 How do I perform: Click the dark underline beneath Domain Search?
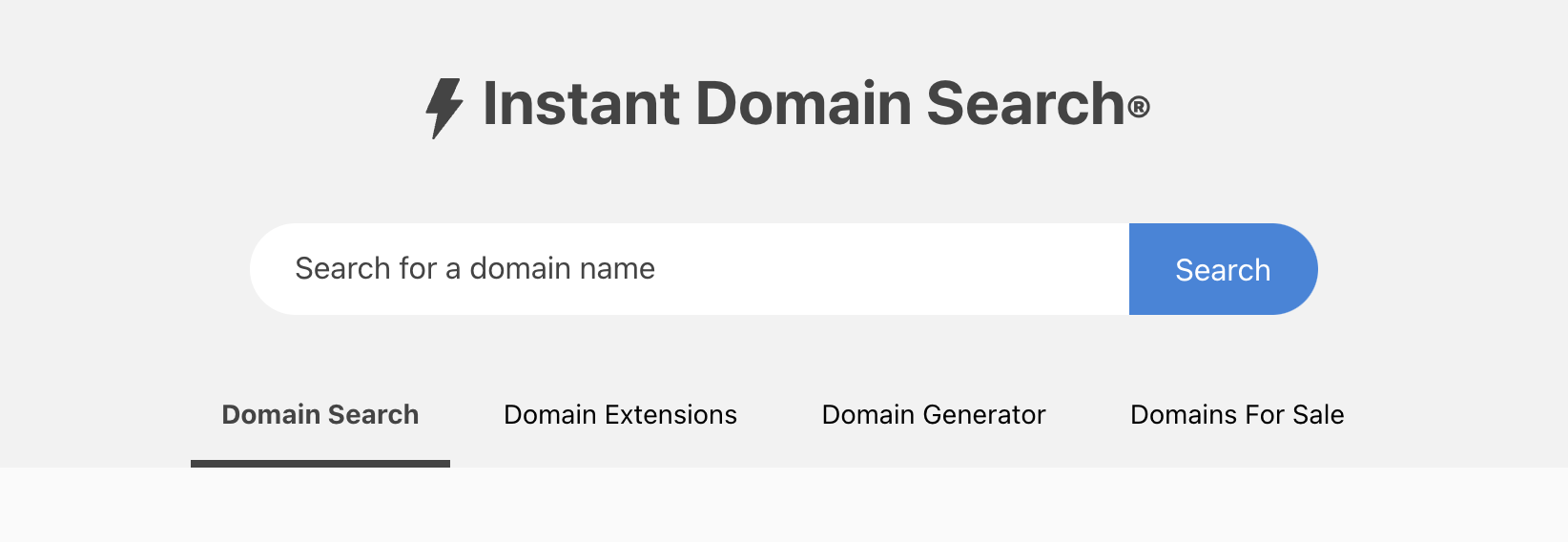[x=320, y=464]
